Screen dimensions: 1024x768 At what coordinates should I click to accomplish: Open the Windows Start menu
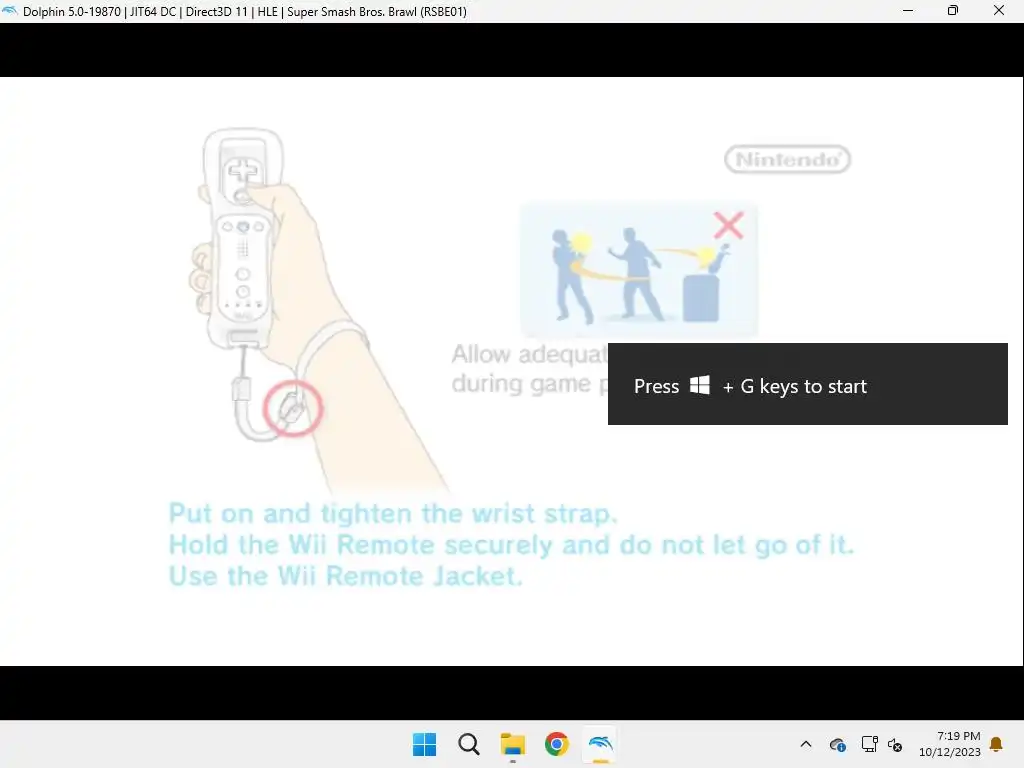[424, 744]
